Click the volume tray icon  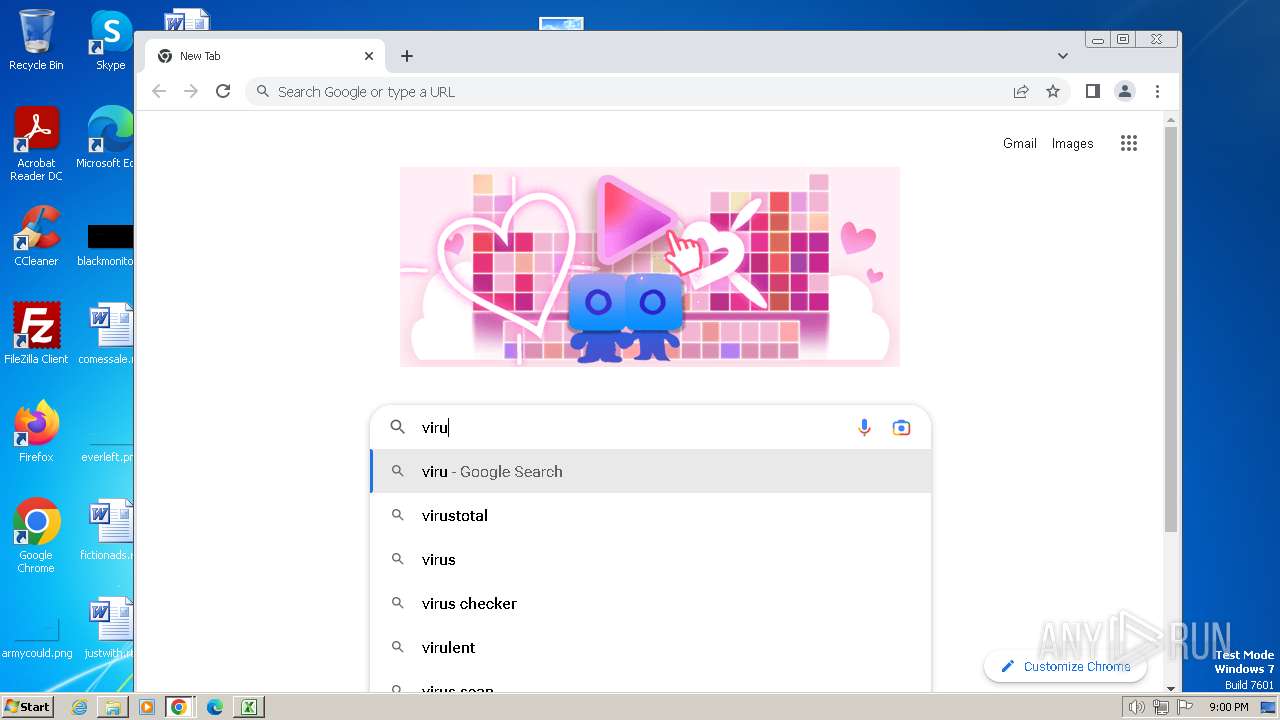tap(1137, 707)
